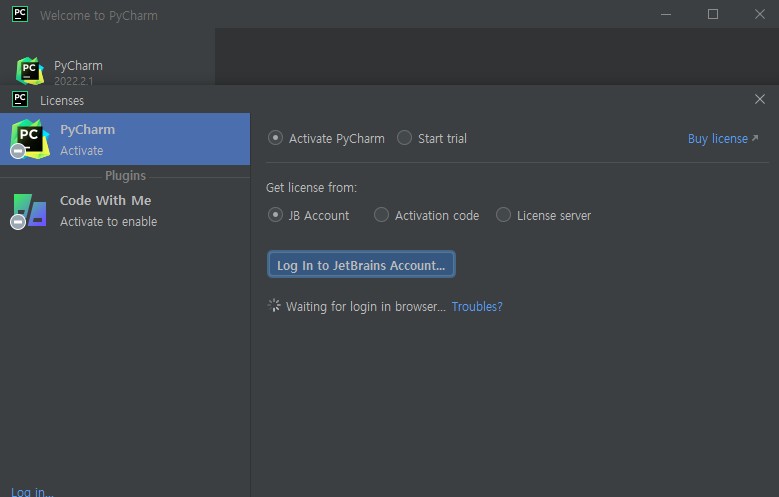Screen dimensions: 779x497
Task: Click the PC icon in Licenses title bar
Action: coord(20,99)
